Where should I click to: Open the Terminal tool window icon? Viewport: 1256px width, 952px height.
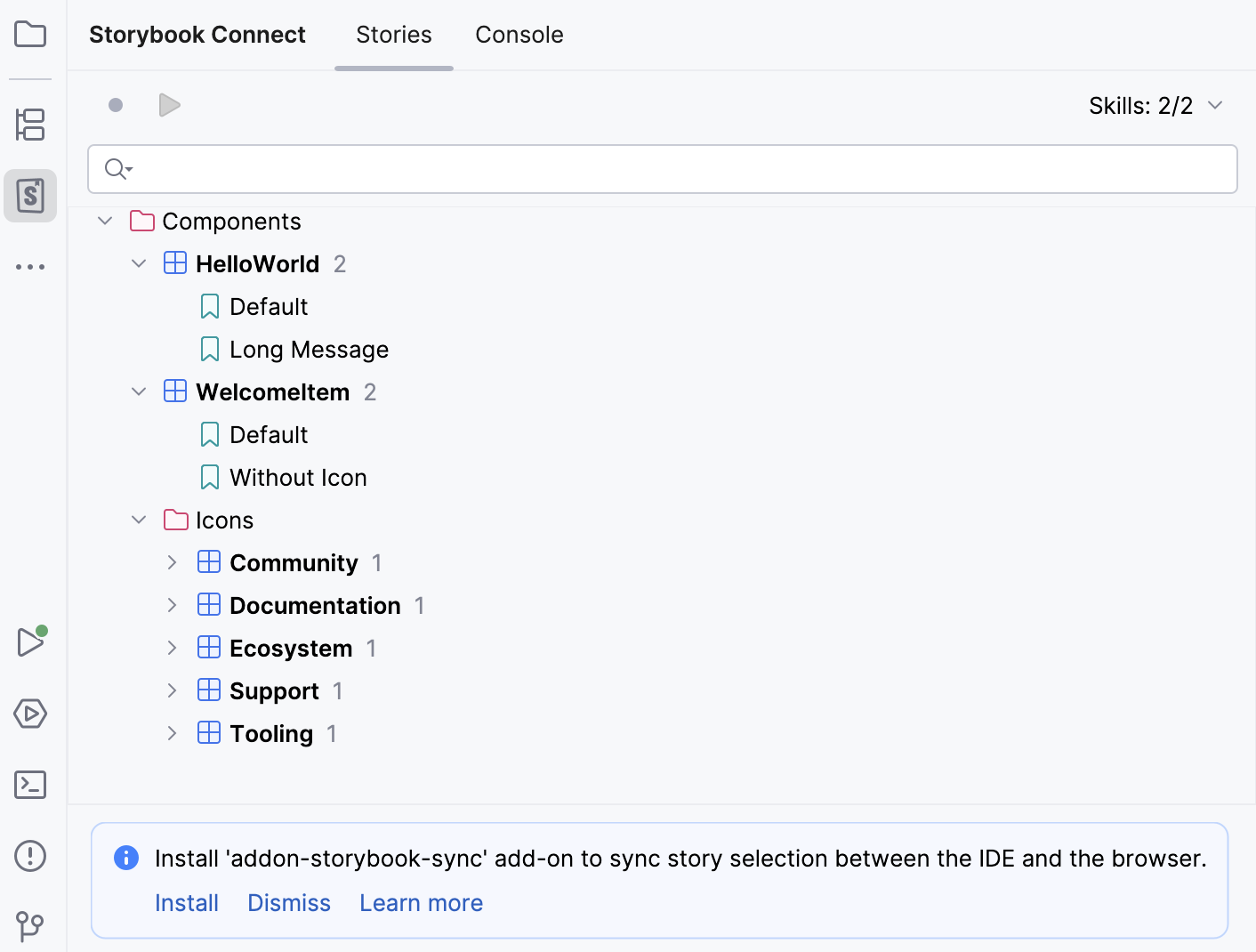[30, 785]
